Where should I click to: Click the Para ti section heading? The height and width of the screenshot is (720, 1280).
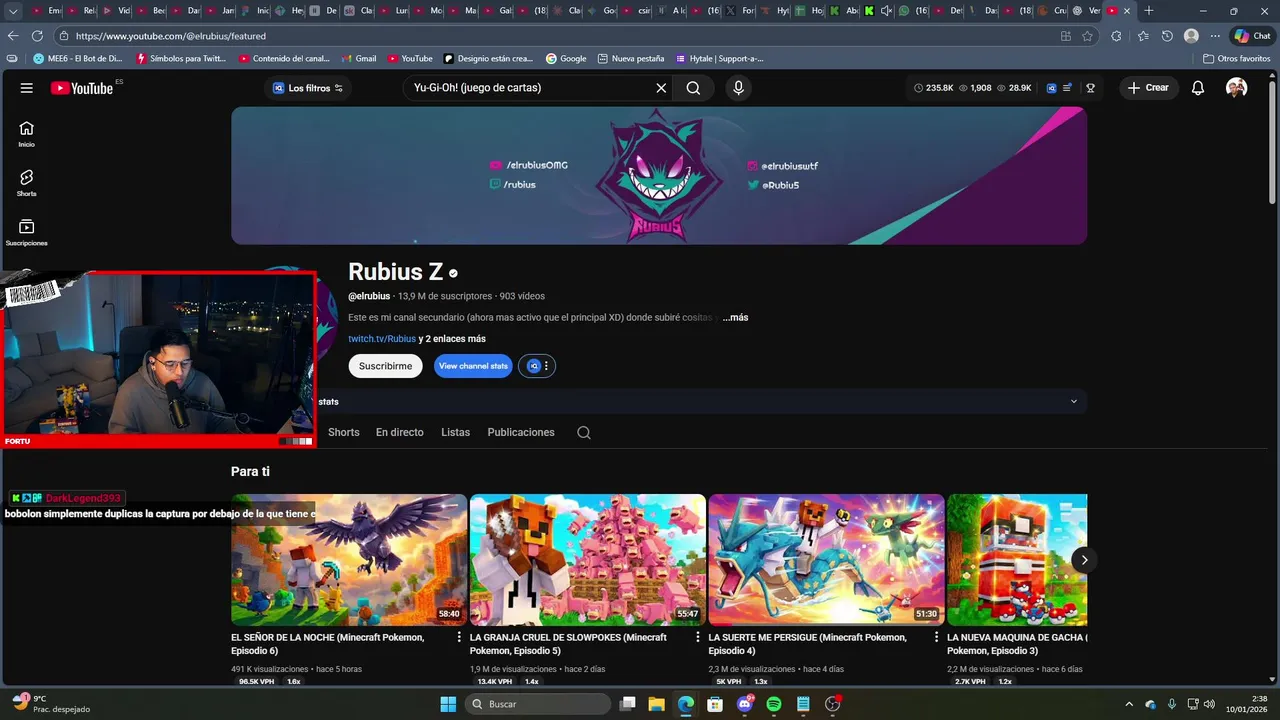pos(250,471)
